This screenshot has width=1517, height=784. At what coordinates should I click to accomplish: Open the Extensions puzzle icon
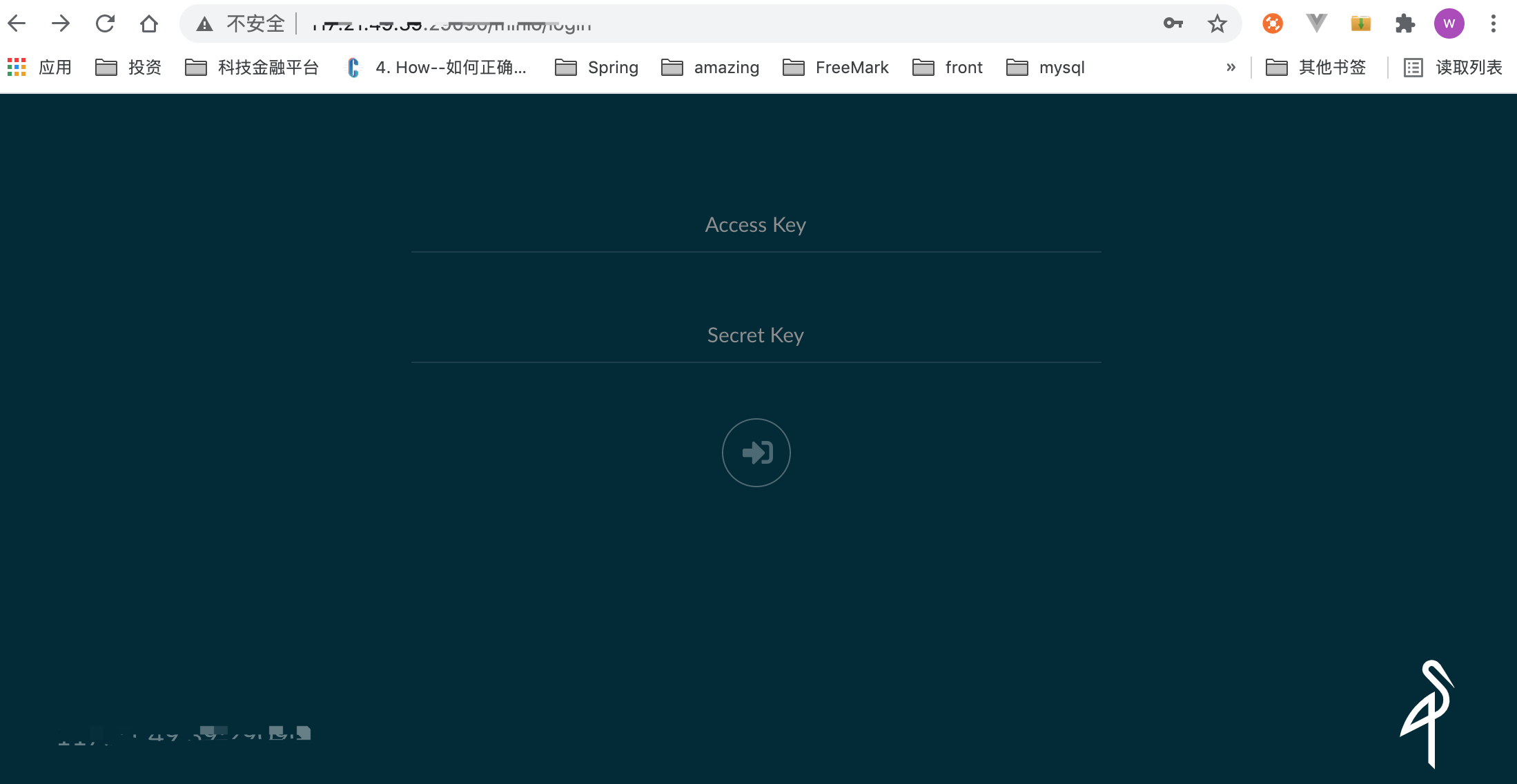[1405, 24]
